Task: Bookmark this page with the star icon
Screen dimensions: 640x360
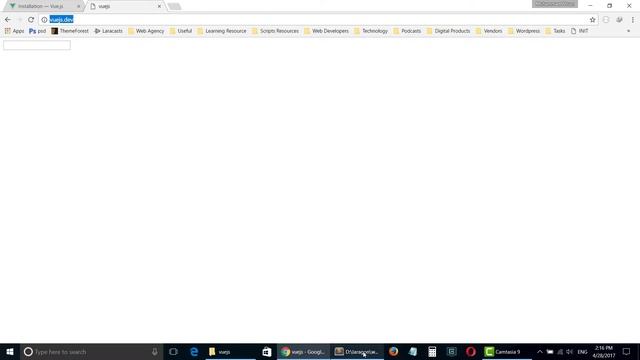Action: (x=592, y=20)
